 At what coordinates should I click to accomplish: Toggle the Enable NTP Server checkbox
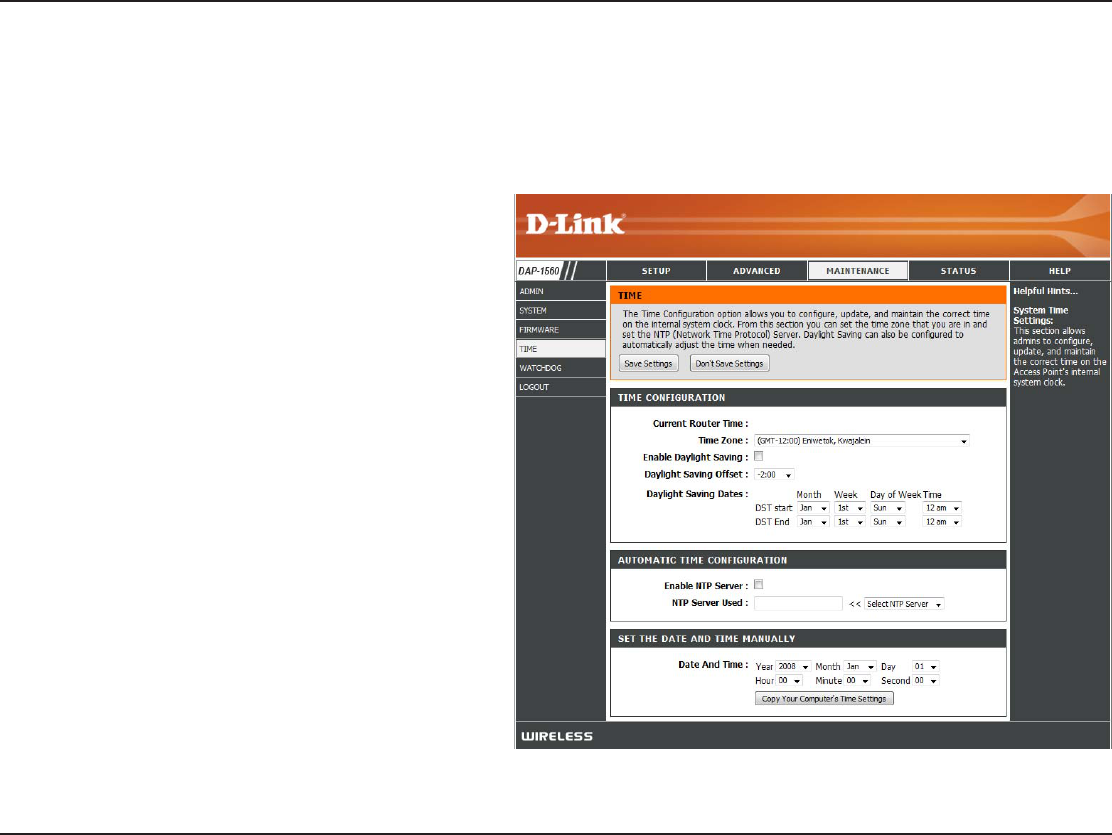pos(759,585)
